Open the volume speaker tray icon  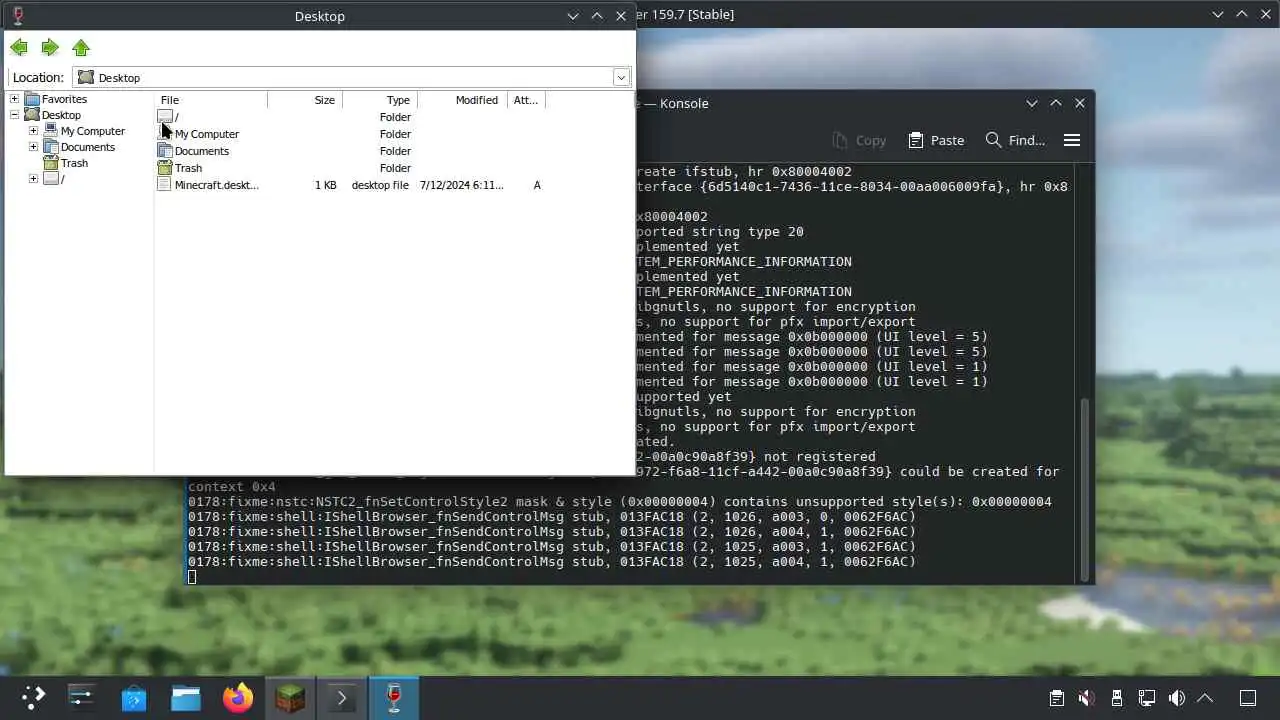point(1177,698)
